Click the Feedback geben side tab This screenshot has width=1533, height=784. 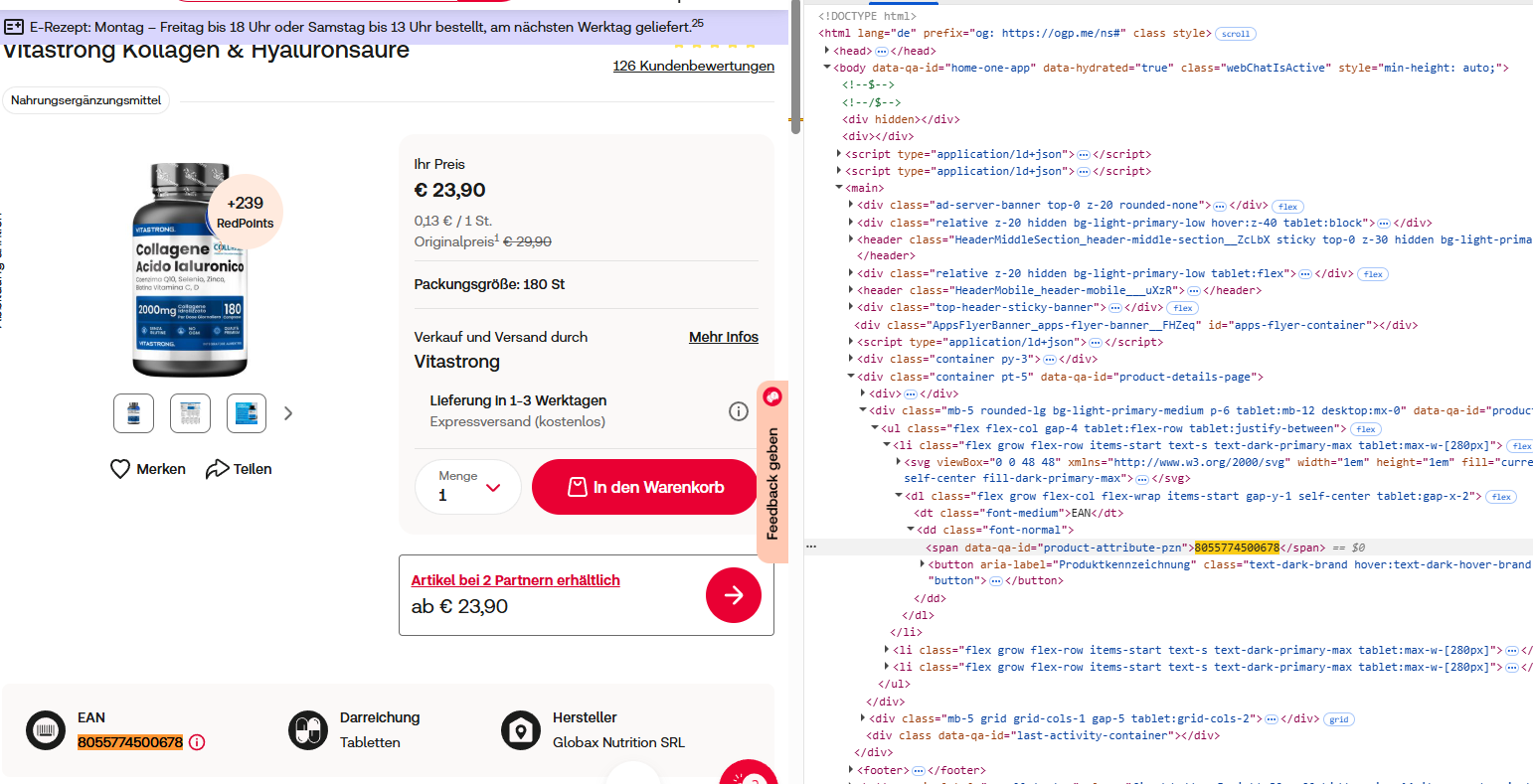coord(772,472)
